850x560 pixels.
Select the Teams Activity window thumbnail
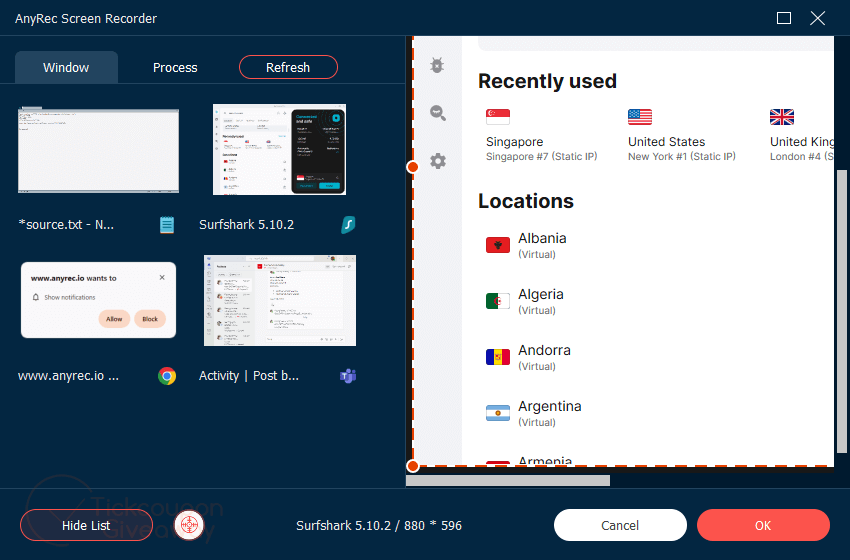pos(280,300)
